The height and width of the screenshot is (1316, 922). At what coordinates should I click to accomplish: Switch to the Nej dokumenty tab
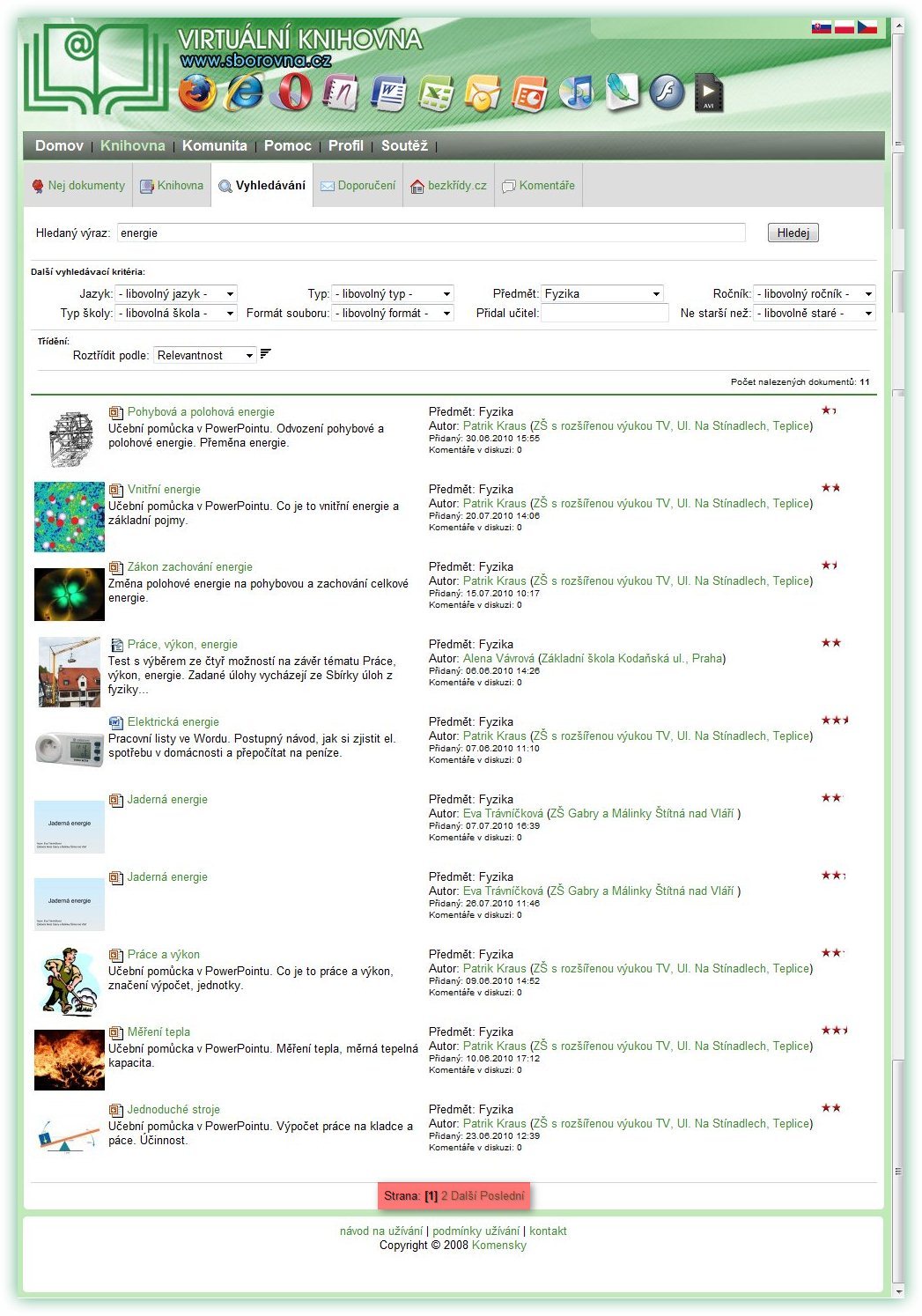[78, 186]
